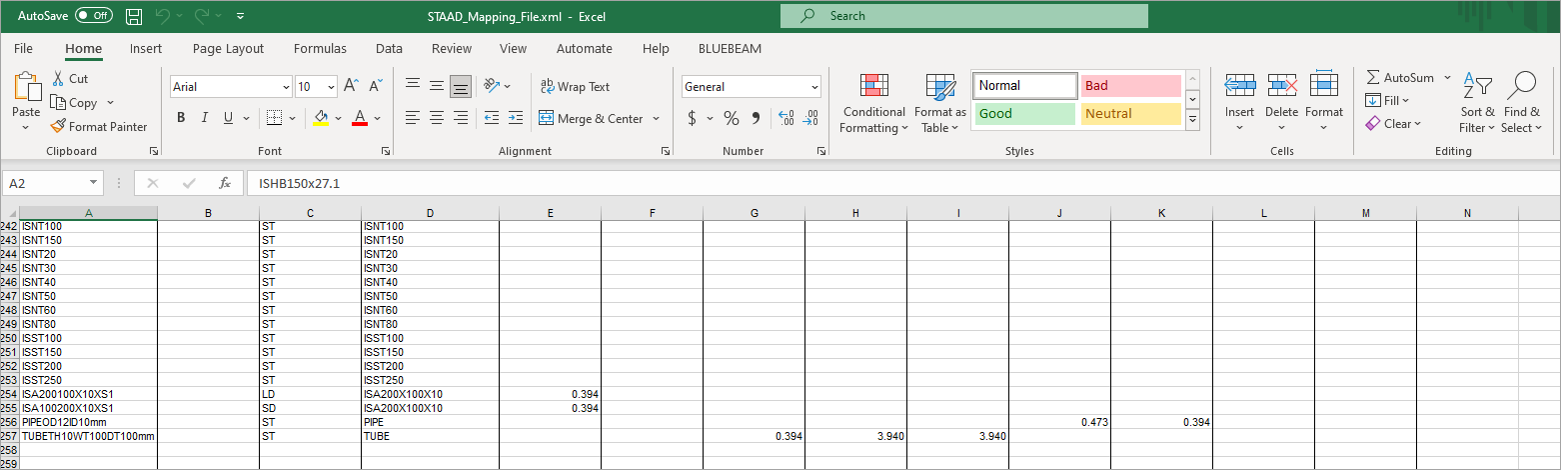Toggle Wrap Text for selected cells

(x=574, y=87)
